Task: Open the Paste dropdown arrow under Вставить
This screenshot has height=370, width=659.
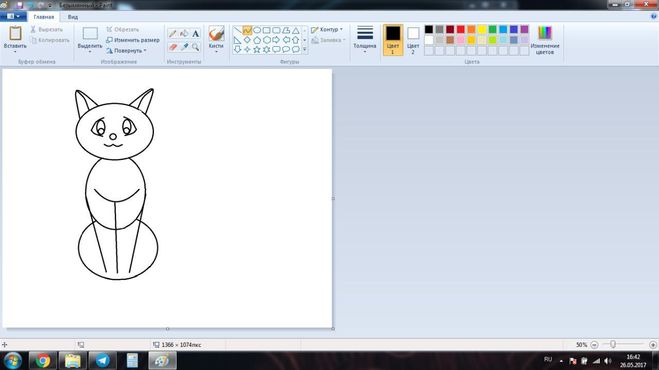Action: [x=15, y=52]
